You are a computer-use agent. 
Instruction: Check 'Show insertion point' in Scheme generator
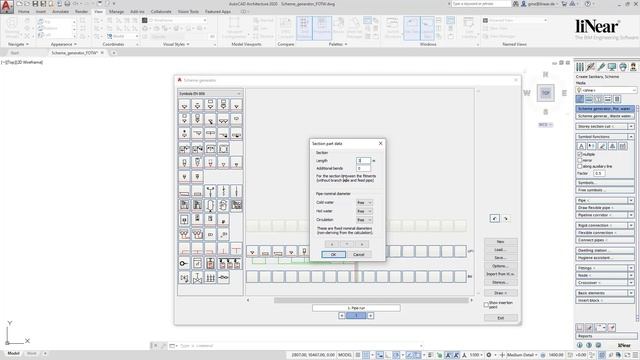coord(486,304)
